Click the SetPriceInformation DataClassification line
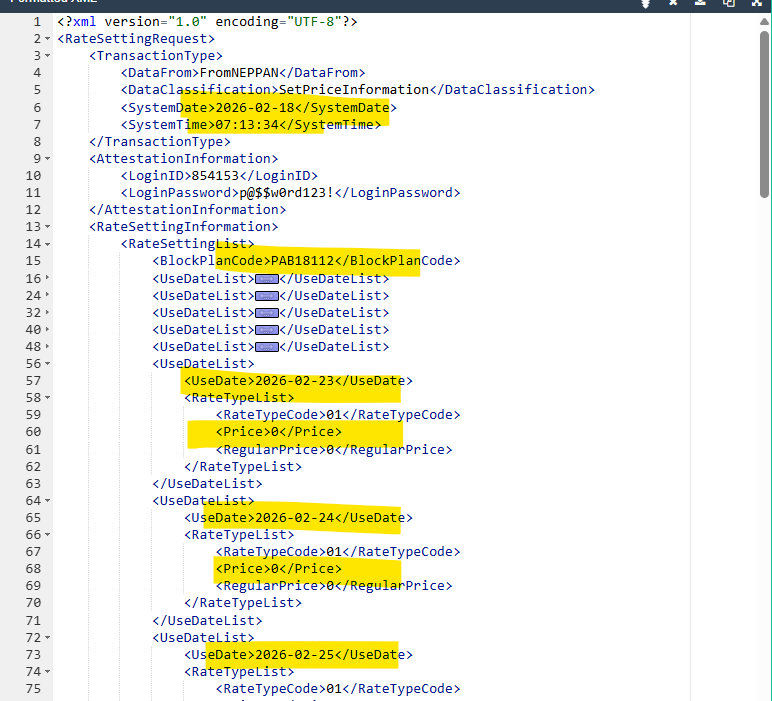 pos(358,90)
